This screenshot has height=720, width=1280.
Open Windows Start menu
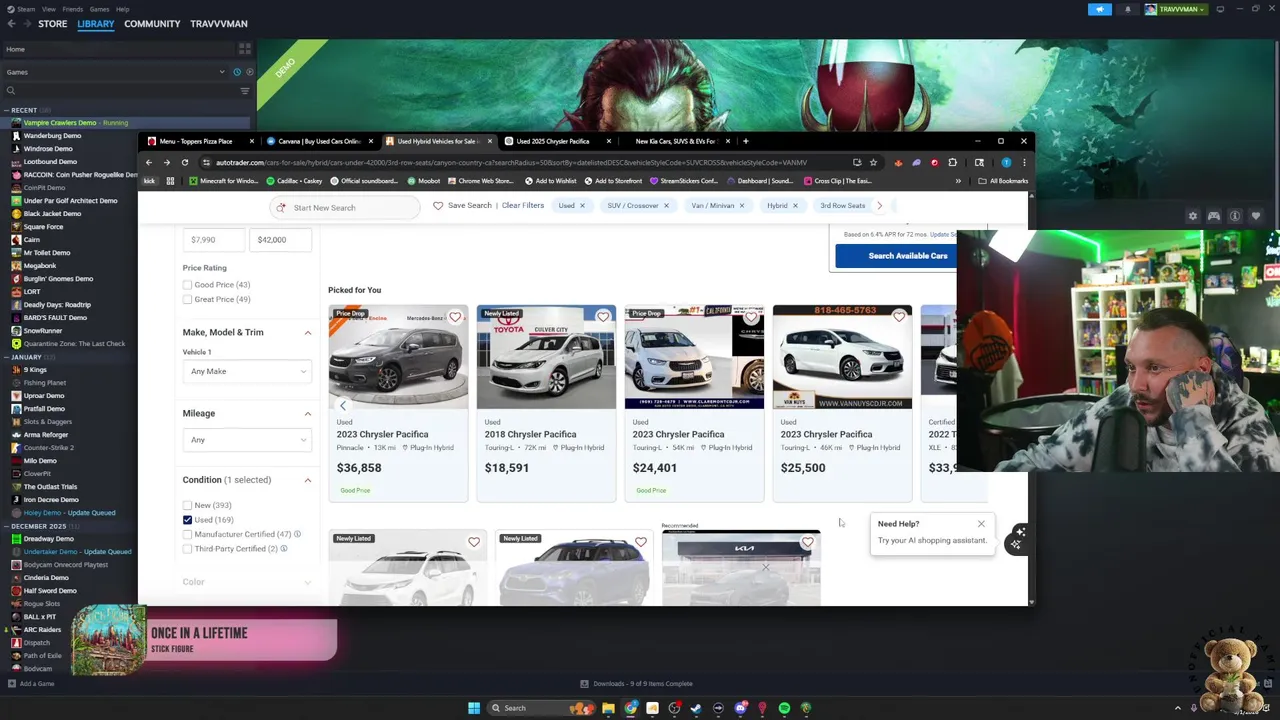click(474, 708)
